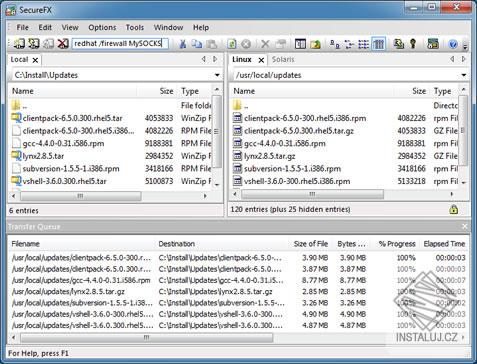Image resolution: width=477 pixels, height=364 pixels.
Task: Select local file vshell-3.6.0.300.rhel5.tar
Action: [65, 181]
